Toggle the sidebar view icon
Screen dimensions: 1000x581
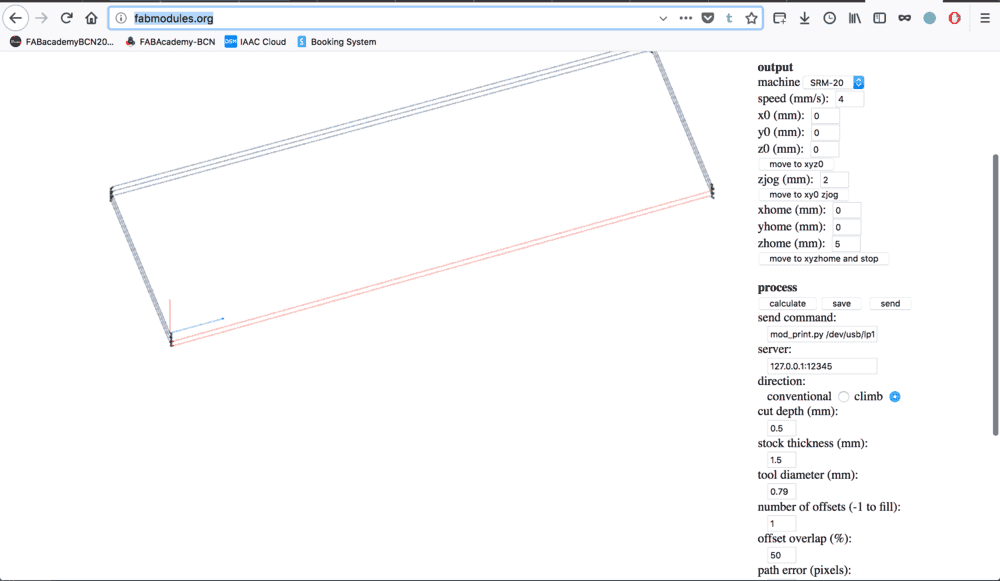(x=879, y=18)
